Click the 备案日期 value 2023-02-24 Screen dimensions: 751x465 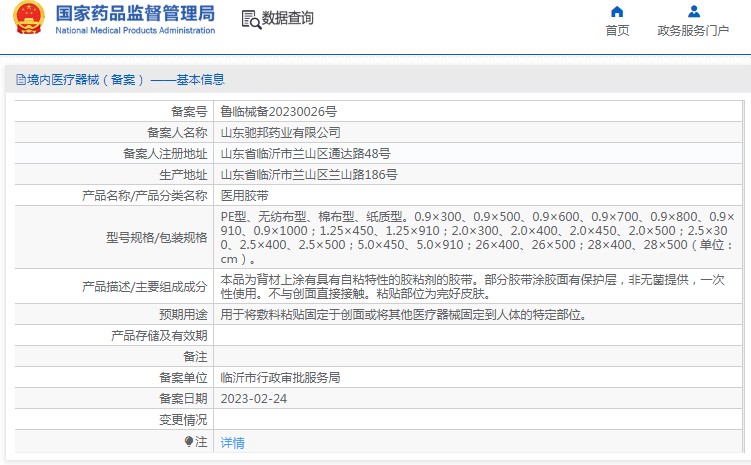pyautogui.click(x=253, y=399)
